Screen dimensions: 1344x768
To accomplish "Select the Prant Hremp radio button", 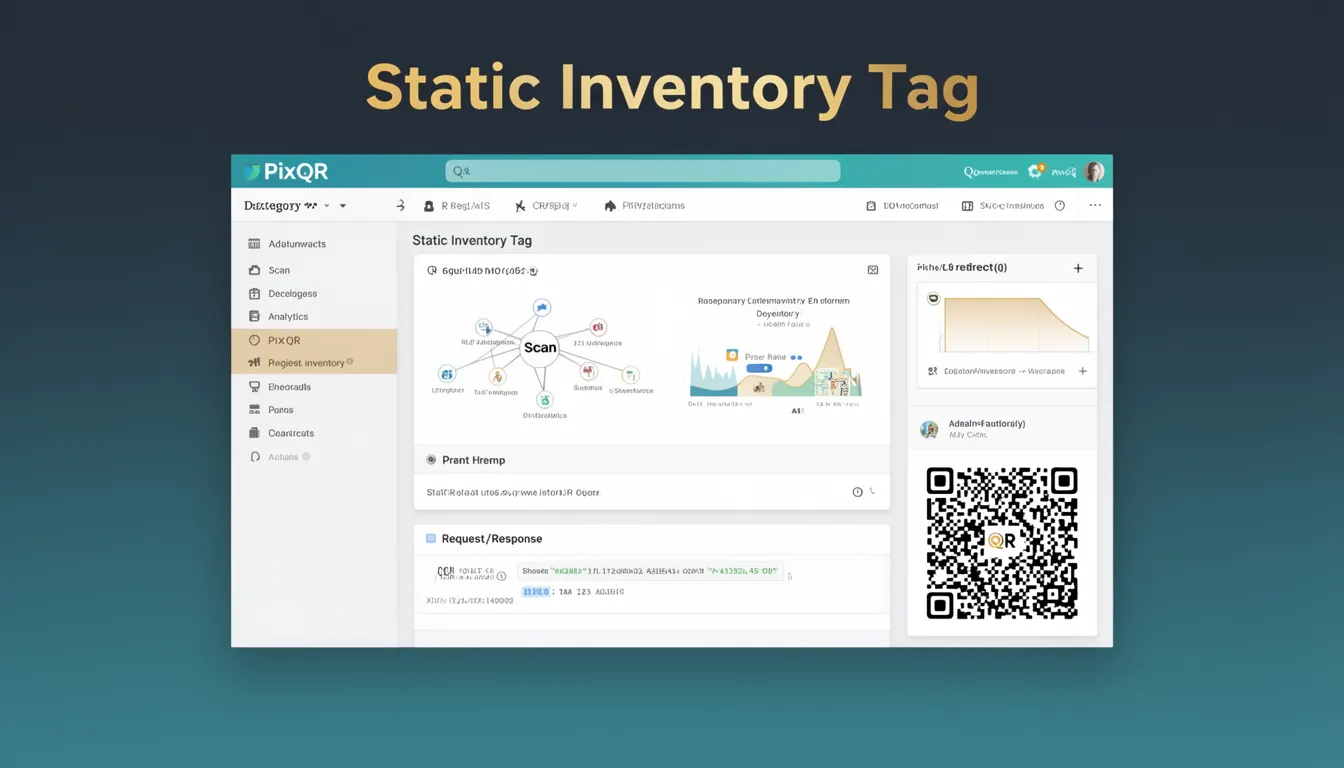I will pyautogui.click(x=431, y=460).
